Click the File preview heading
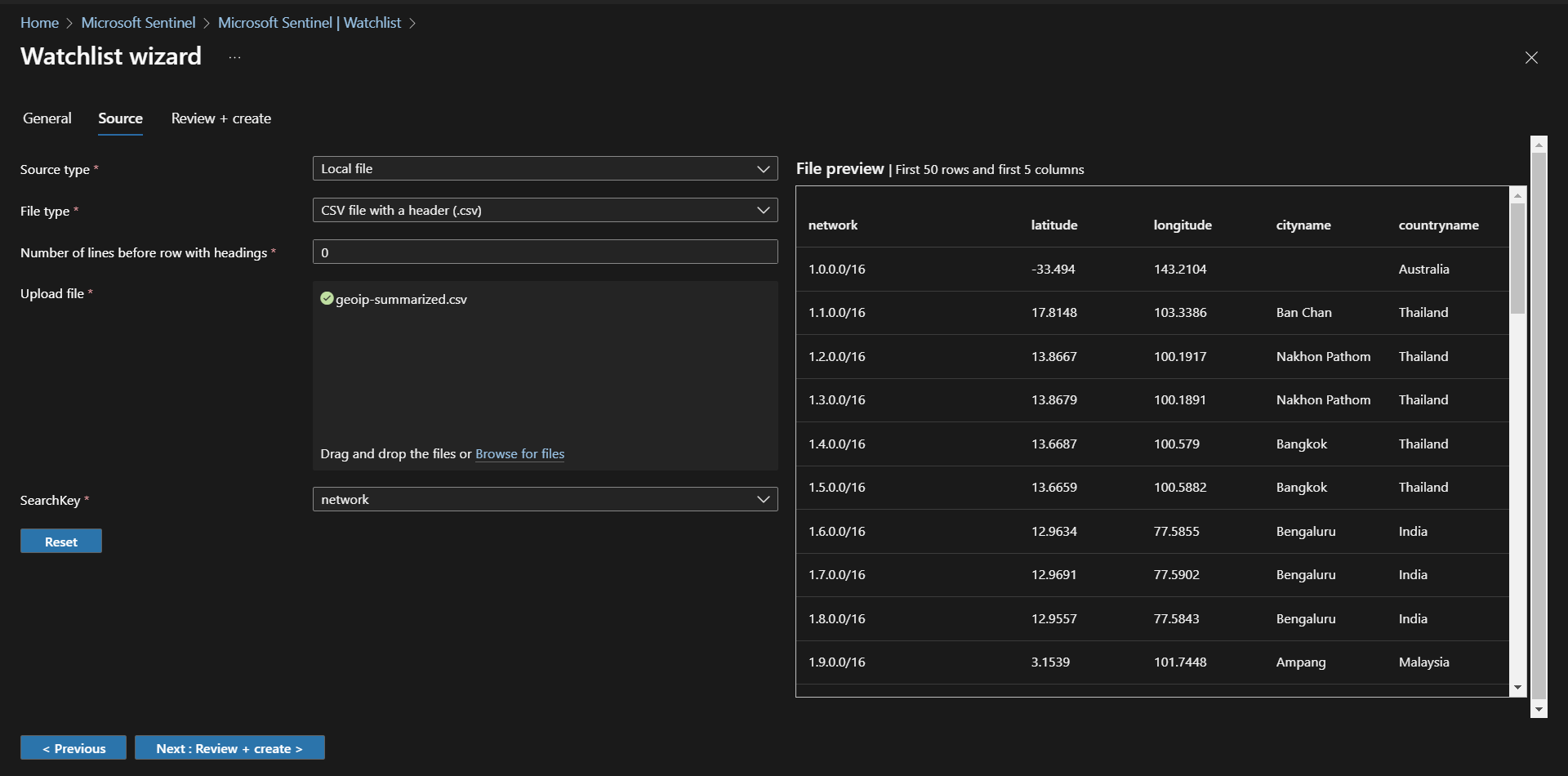This screenshot has width=1568, height=776. pyautogui.click(x=840, y=168)
